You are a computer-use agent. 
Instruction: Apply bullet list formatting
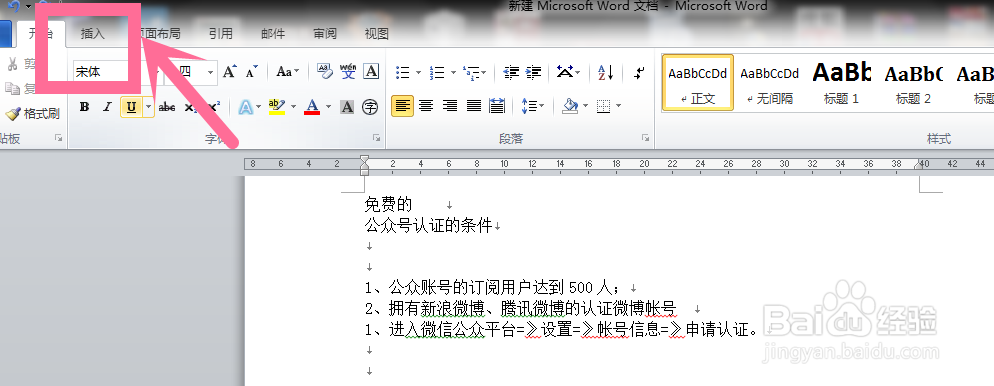click(403, 72)
